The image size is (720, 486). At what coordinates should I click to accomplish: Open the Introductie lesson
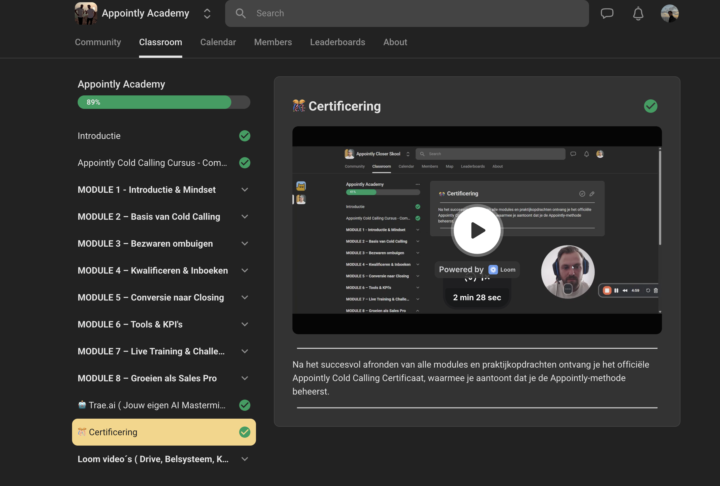pyautogui.click(x=163, y=136)
